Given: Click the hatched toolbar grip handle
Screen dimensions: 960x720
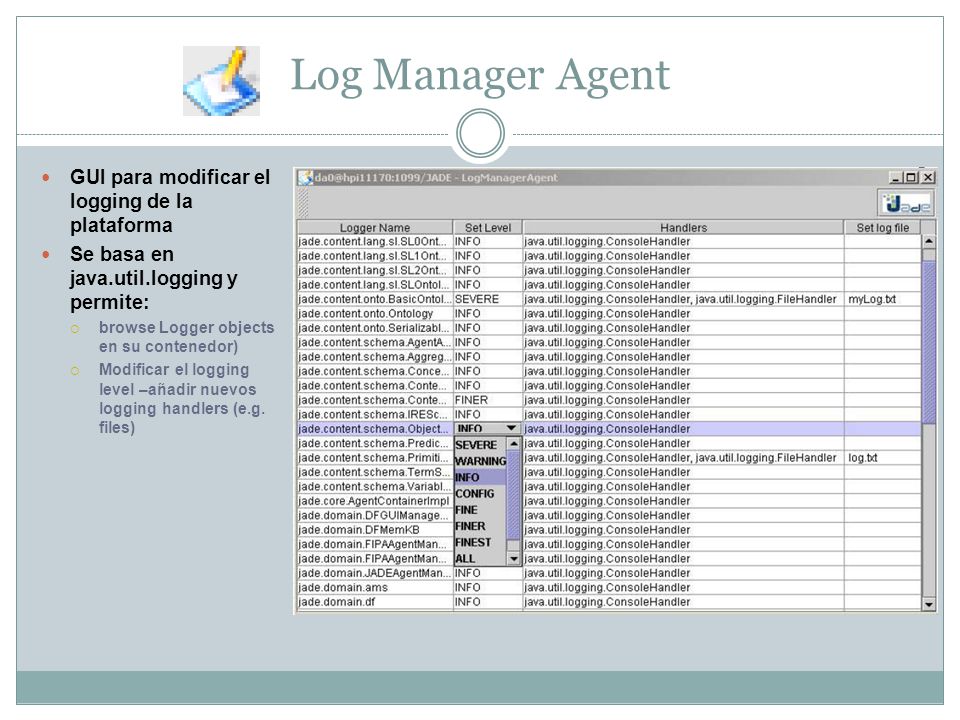Looking at the screenshot, I should coord(302,203).
